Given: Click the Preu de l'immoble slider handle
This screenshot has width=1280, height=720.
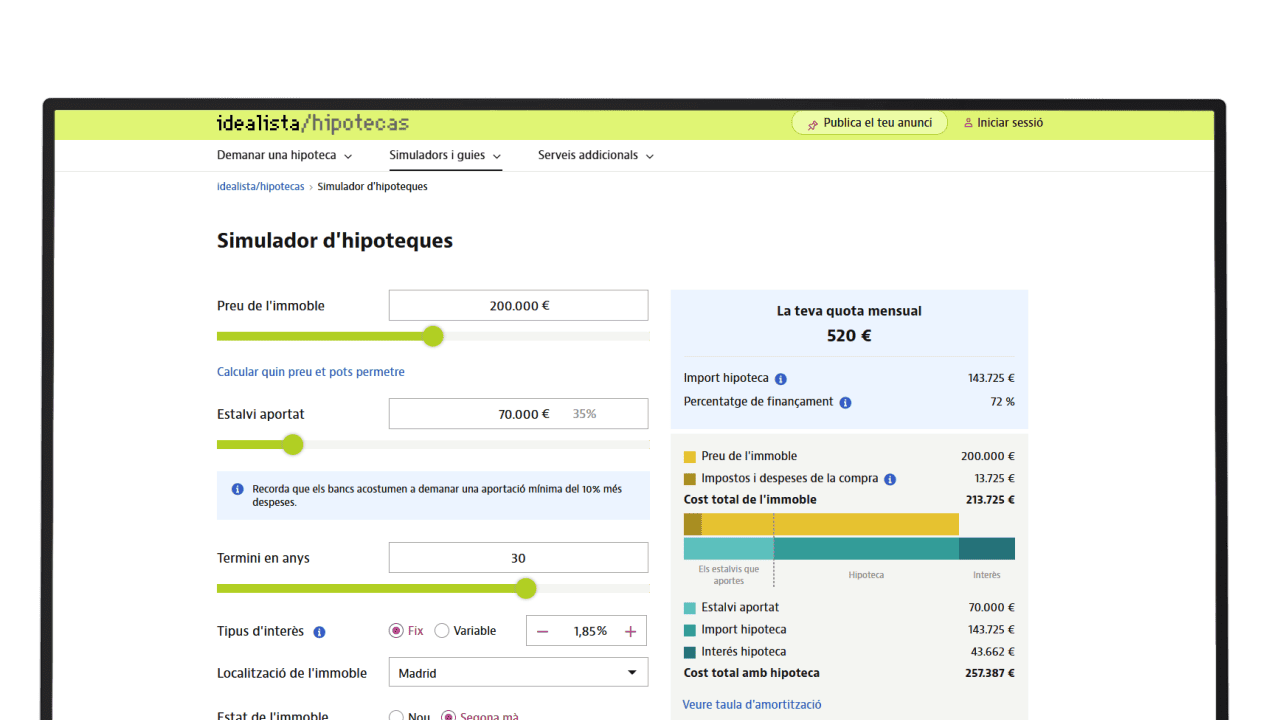Looking at the screenshot, I should point(433,336).
